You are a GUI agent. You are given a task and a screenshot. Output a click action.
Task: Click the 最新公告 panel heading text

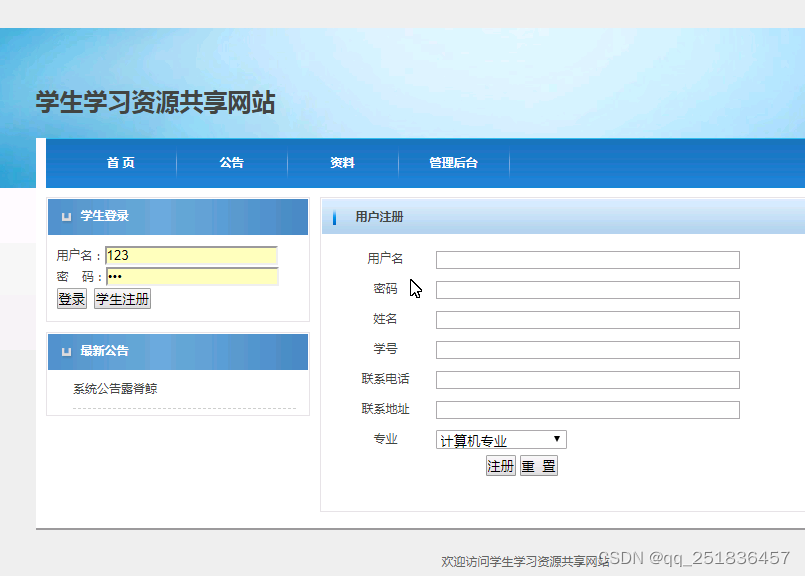[104, 351]
